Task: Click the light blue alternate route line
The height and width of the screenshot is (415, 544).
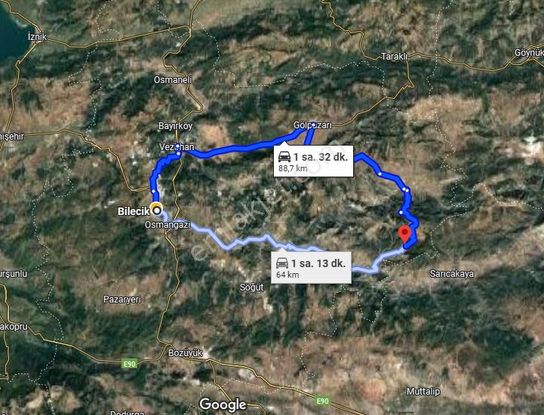Action: [x=243, y=241]
